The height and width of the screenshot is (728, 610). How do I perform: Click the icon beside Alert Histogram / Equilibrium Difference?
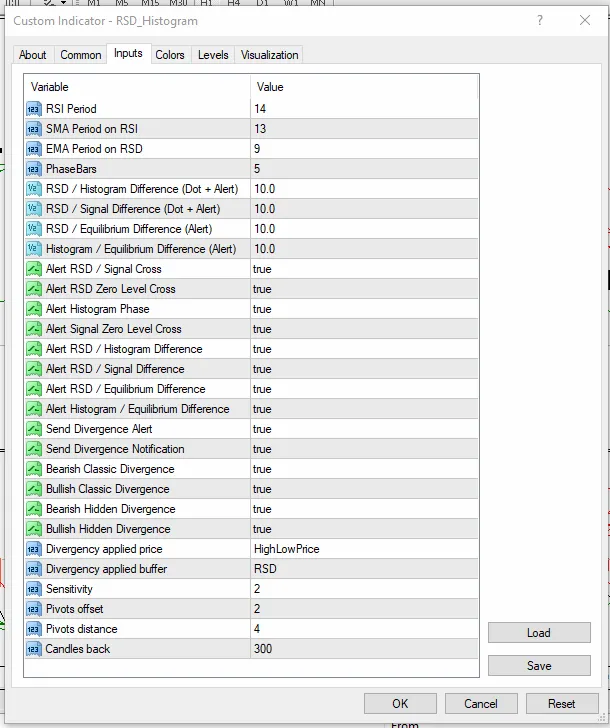pyautogui.click(x=34, y=409)
